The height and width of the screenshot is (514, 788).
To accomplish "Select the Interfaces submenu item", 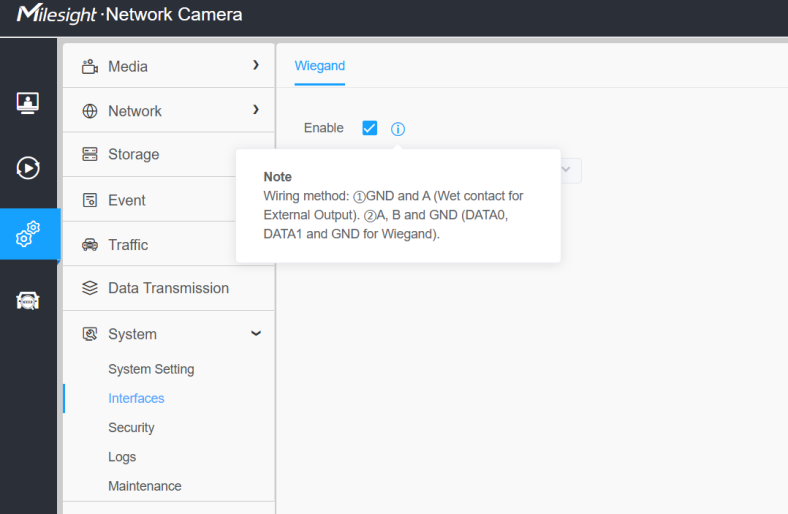I will (x=136, y=398).
